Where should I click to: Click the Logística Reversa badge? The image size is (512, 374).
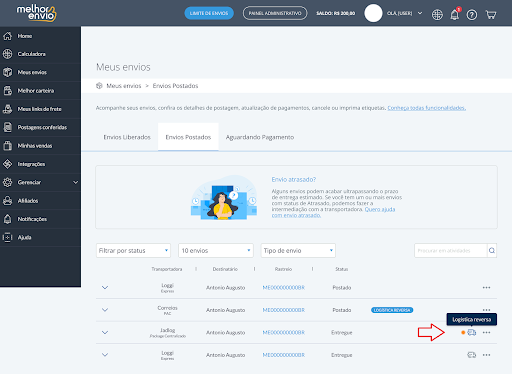click(392, 310)
